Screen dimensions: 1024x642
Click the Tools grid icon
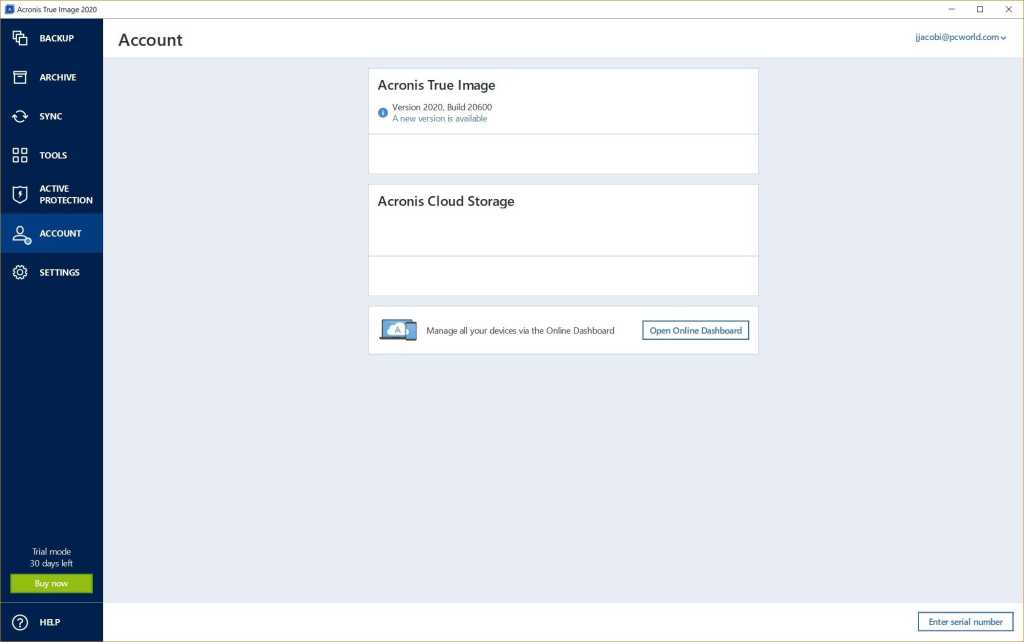pos(20,155)
